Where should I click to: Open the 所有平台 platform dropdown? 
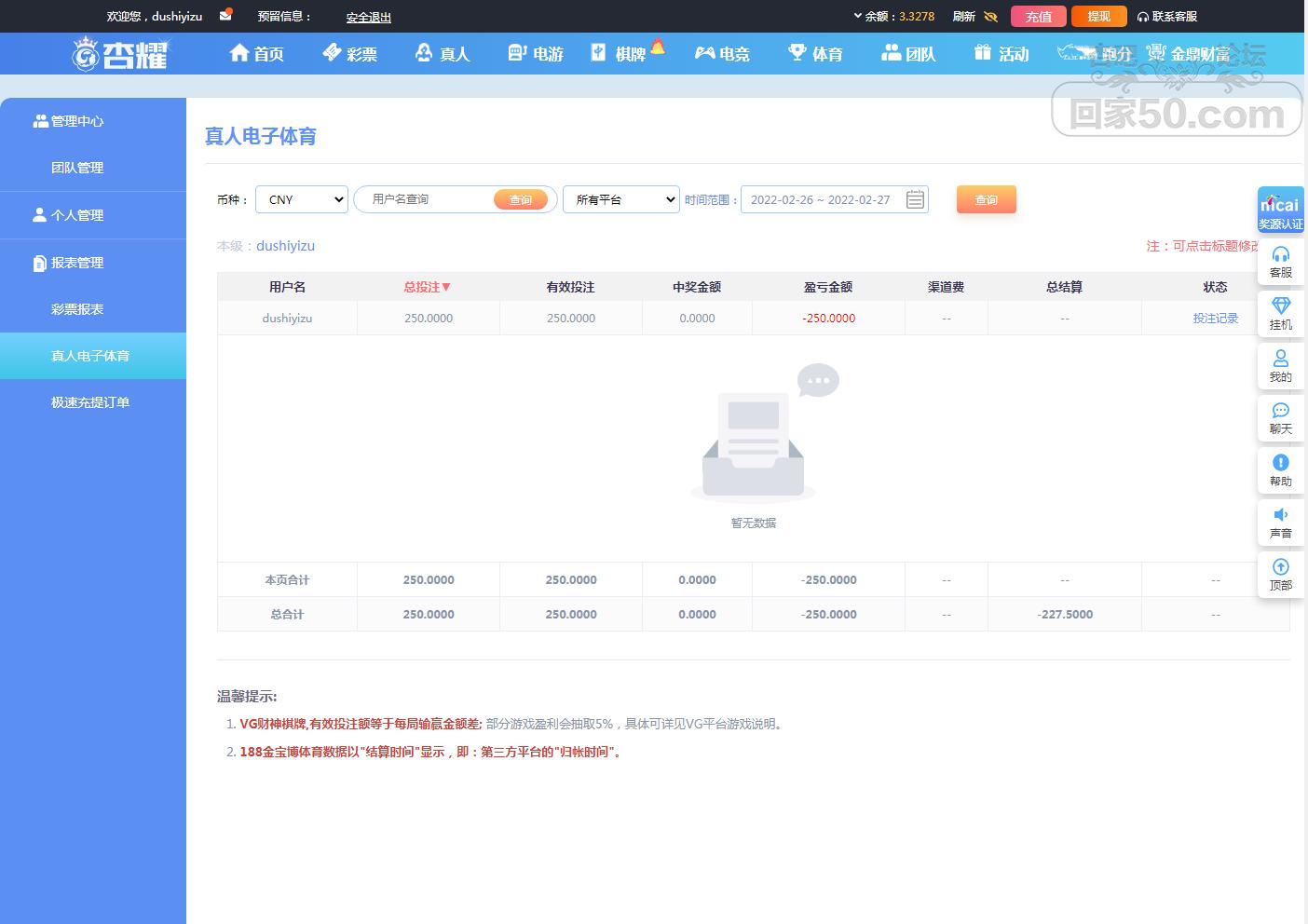click(620, 199)
